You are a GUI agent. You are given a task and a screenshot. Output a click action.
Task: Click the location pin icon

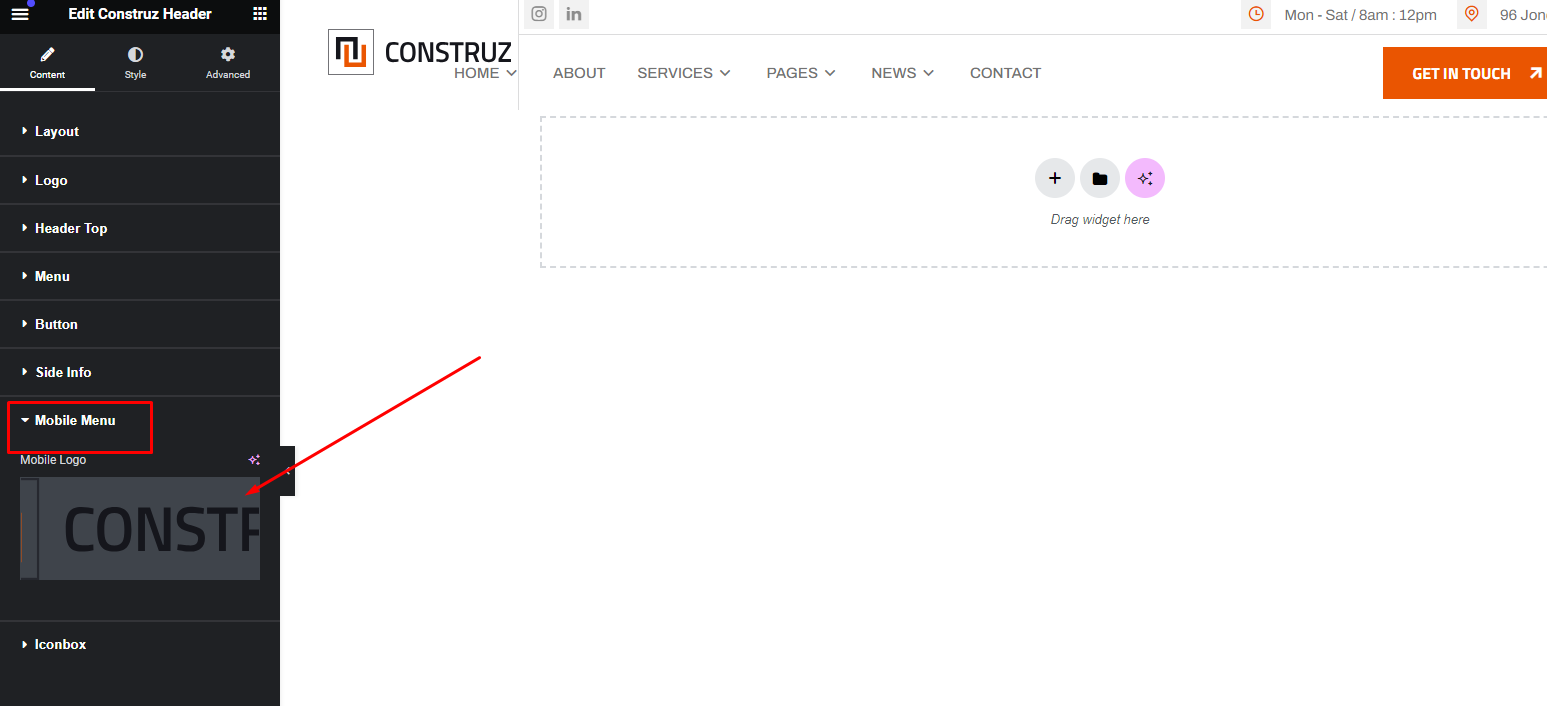[1471, 14]
